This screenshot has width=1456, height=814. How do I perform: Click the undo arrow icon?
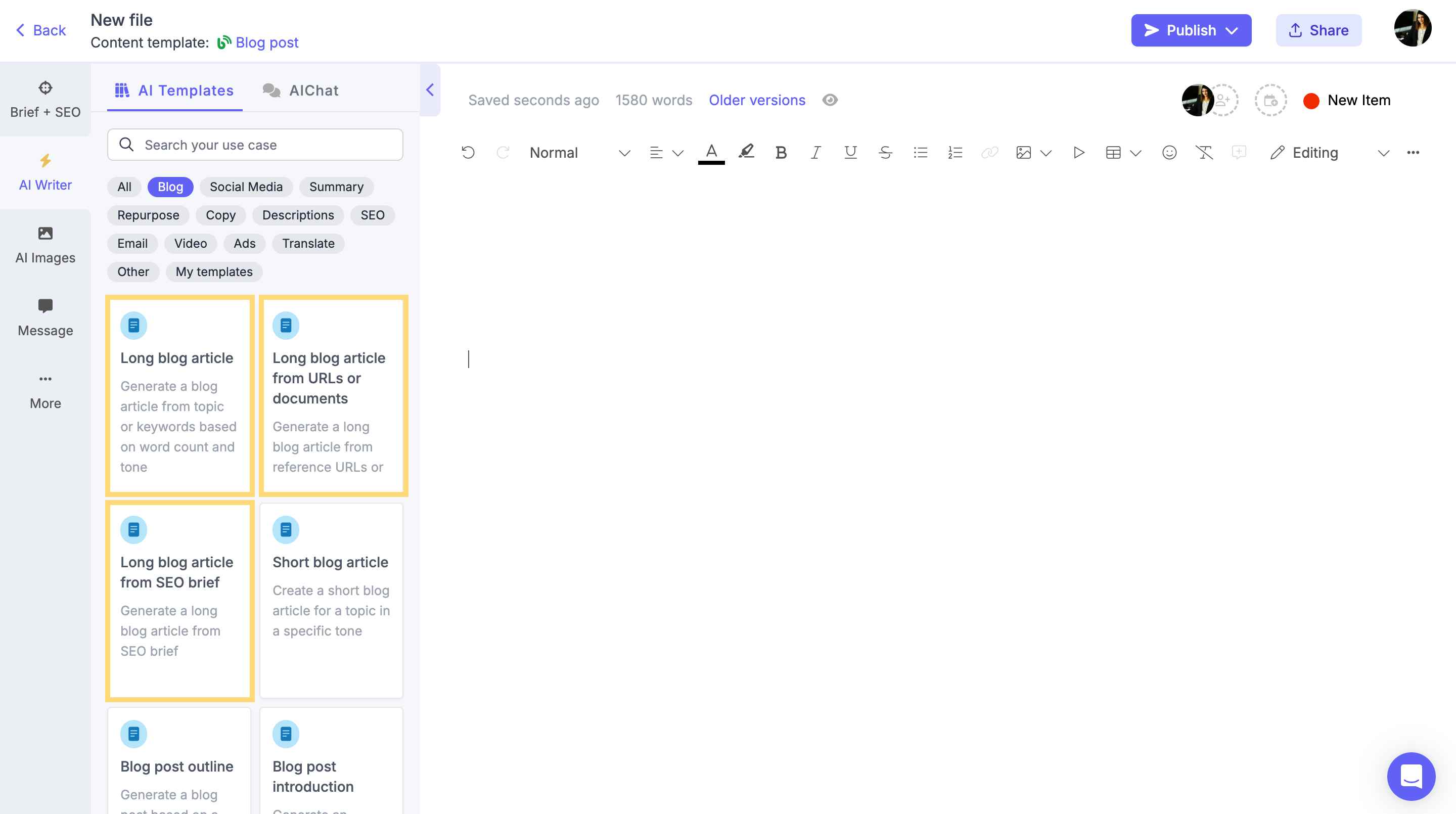click(x=468, y=153)
